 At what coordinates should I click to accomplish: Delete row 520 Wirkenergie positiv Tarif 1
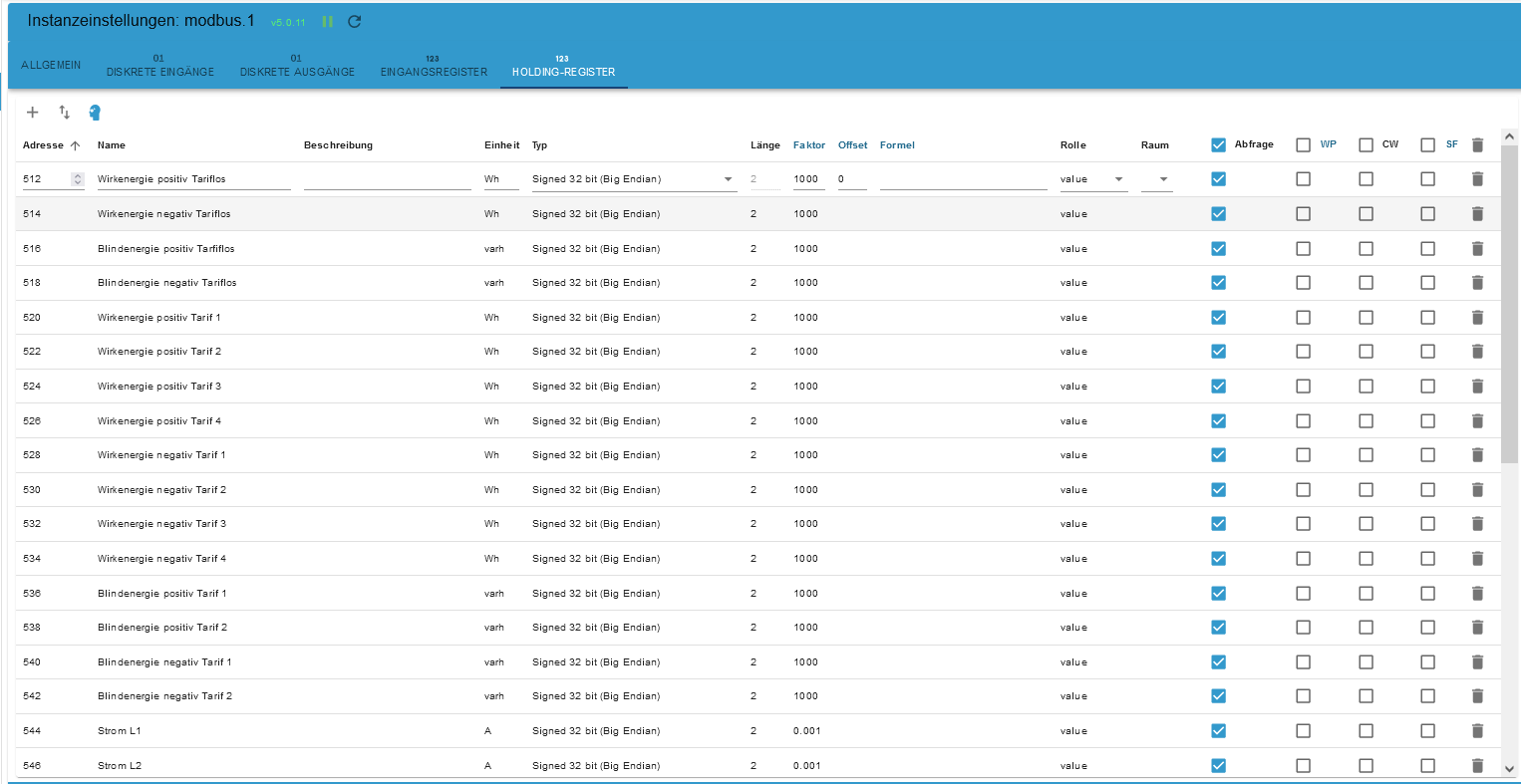click(x=1477, y=318)
